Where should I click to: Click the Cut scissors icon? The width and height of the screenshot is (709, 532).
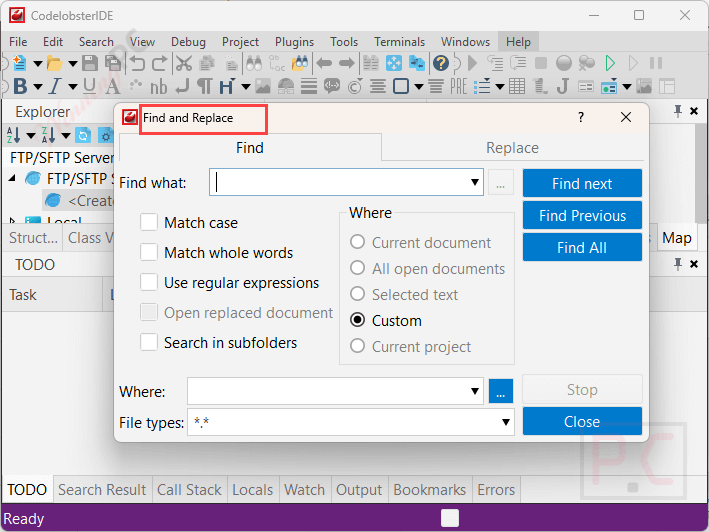pyautogui.click(x=184, y=63)
